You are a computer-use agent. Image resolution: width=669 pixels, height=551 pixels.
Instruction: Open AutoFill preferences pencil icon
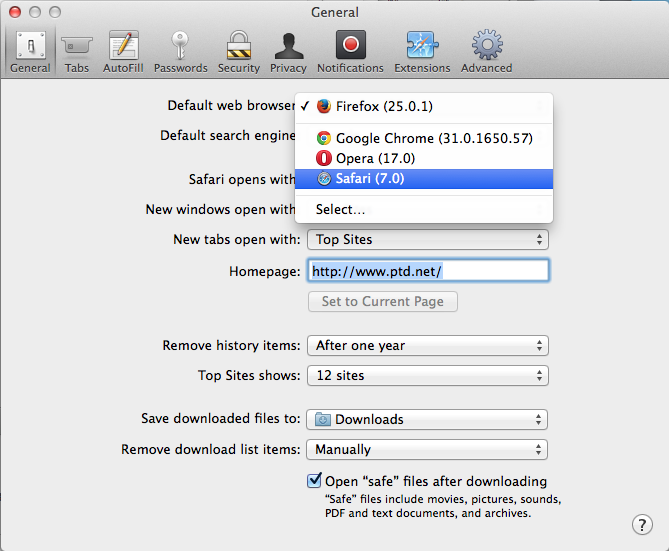[x=123, y=45]
